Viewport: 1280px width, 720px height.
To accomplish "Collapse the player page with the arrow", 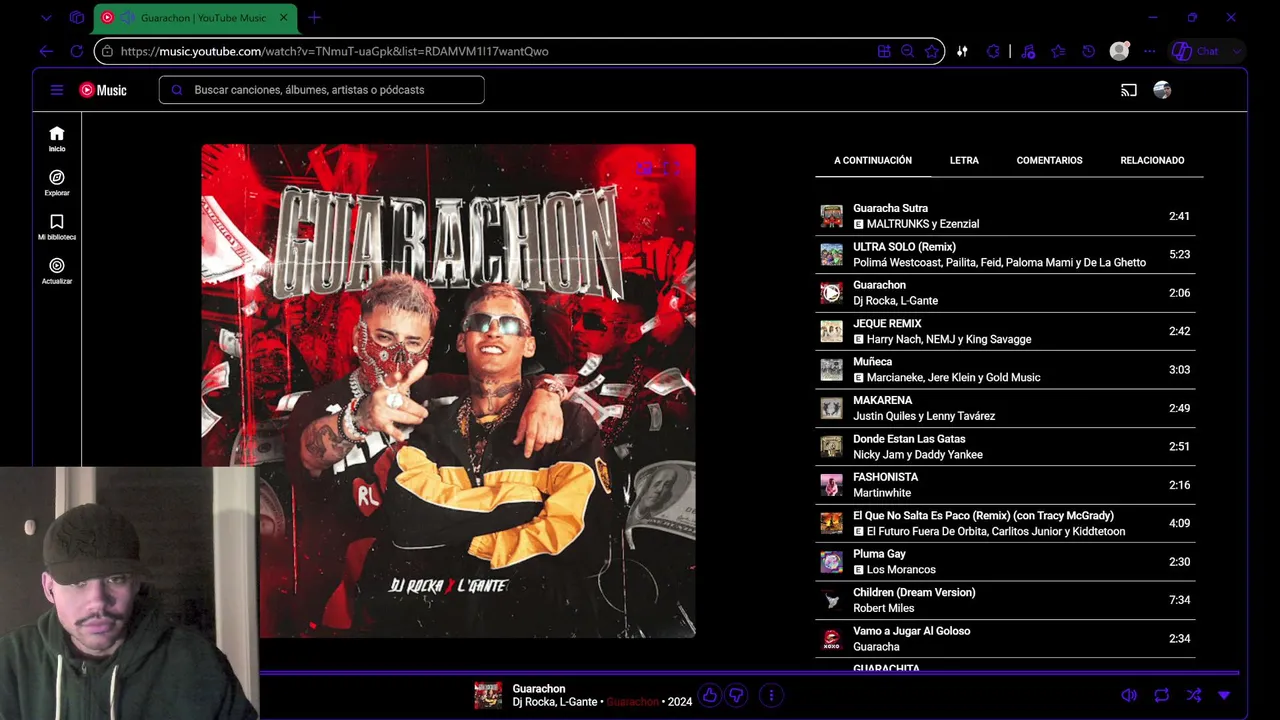I will [1224, 695].
